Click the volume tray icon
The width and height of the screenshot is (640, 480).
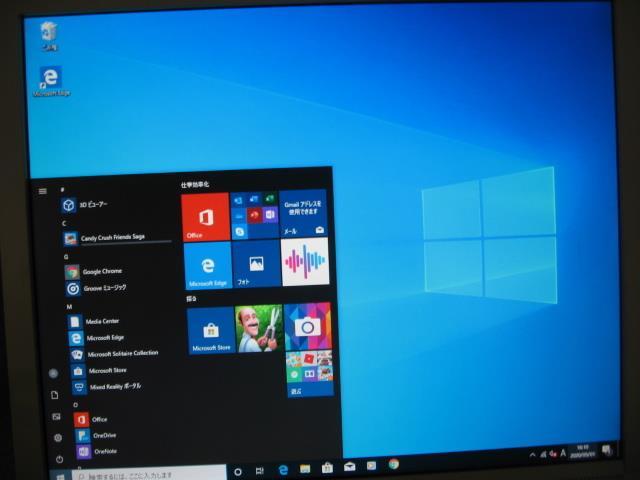coord(553,453)
